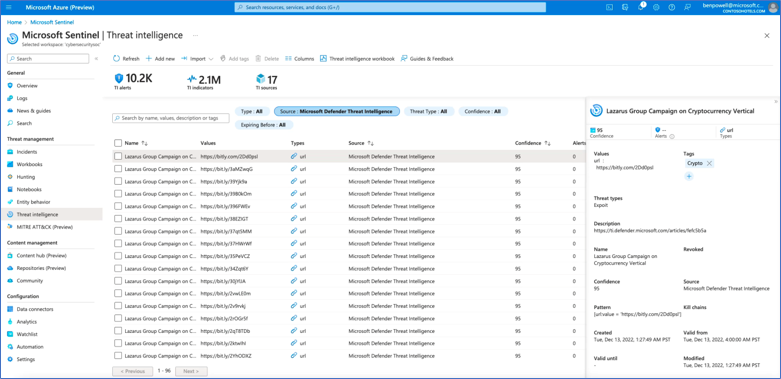This screenshot has width=781, height=379.
Task: Close the Threat intelligence blade
Action: pos(767,35)
